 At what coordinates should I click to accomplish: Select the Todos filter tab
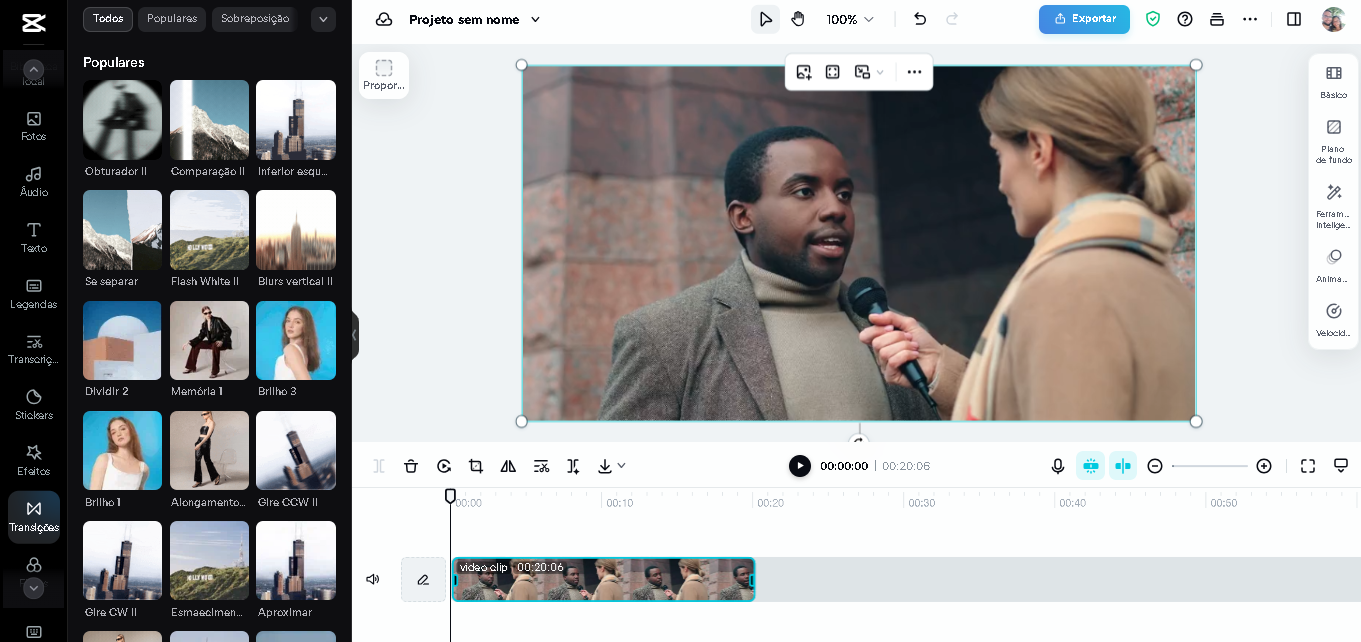click(x=108, y=19)
